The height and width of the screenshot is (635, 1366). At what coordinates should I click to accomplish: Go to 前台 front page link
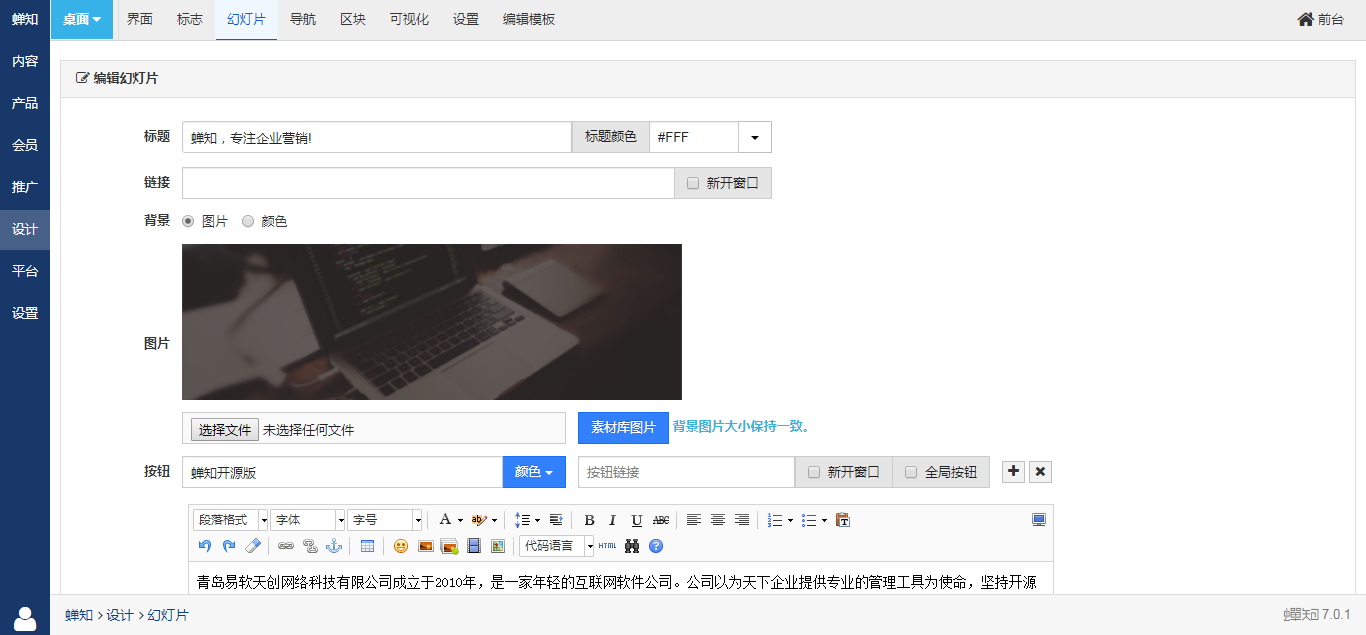pos(1321,19)
